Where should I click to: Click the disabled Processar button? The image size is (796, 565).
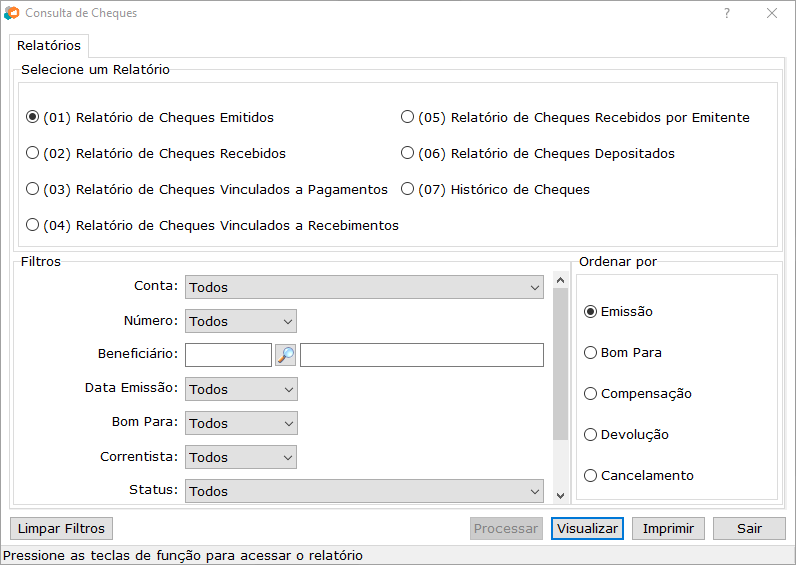click(506, 528)
